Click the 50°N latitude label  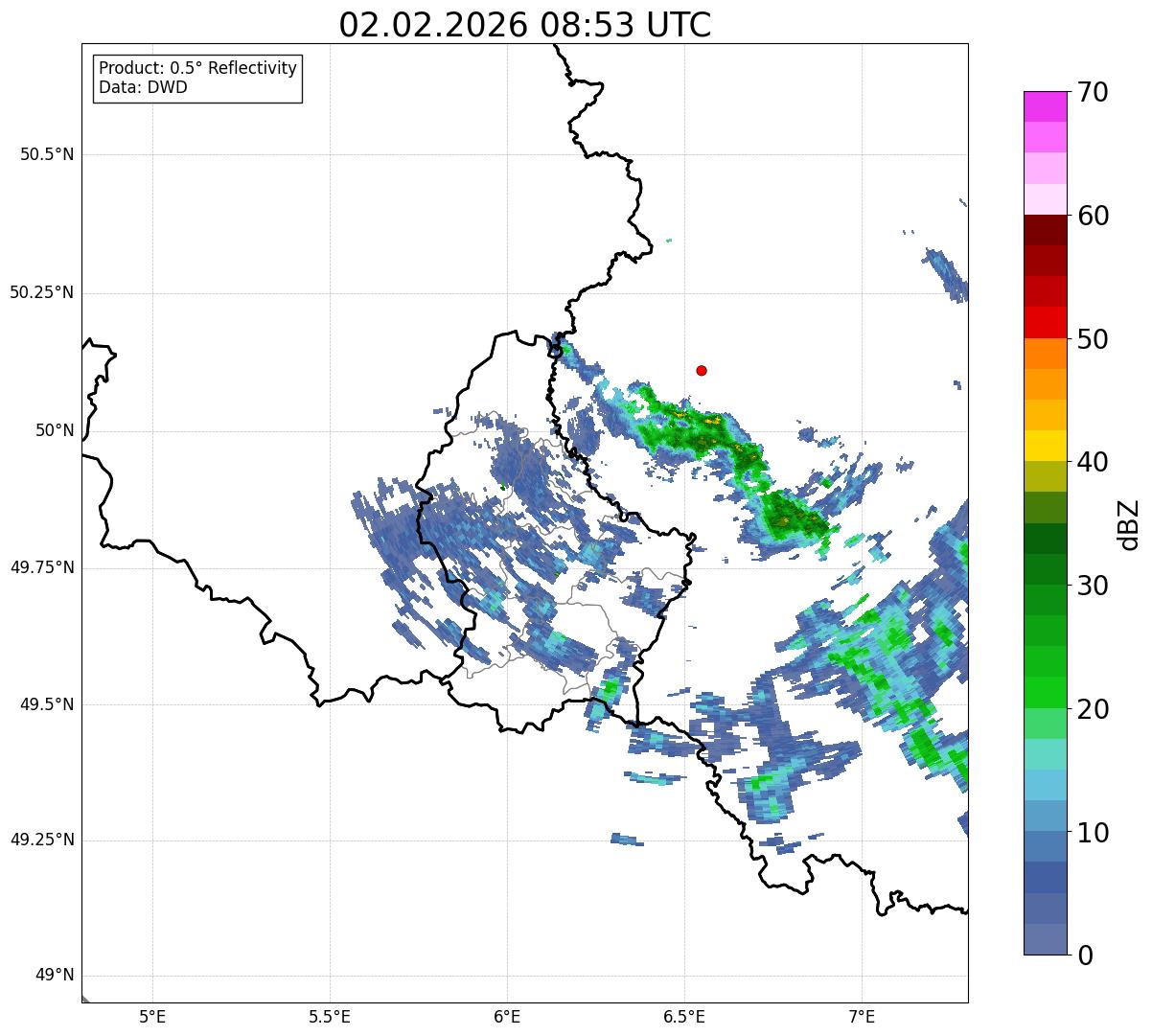(x=55, y=430)
